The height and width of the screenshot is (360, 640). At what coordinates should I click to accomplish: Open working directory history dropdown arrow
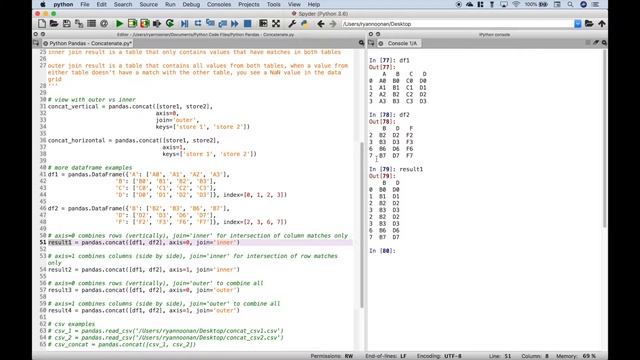click(x=578, y=24)
